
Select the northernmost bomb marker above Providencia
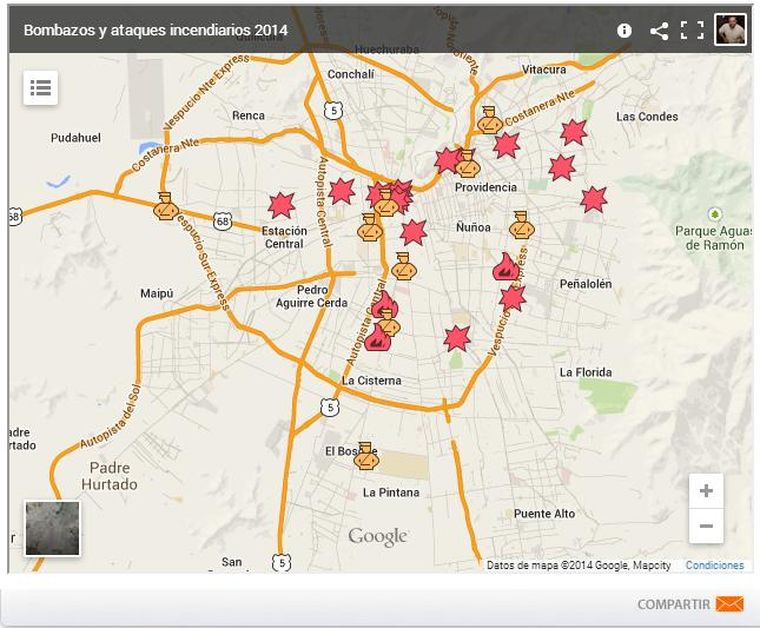490,120
